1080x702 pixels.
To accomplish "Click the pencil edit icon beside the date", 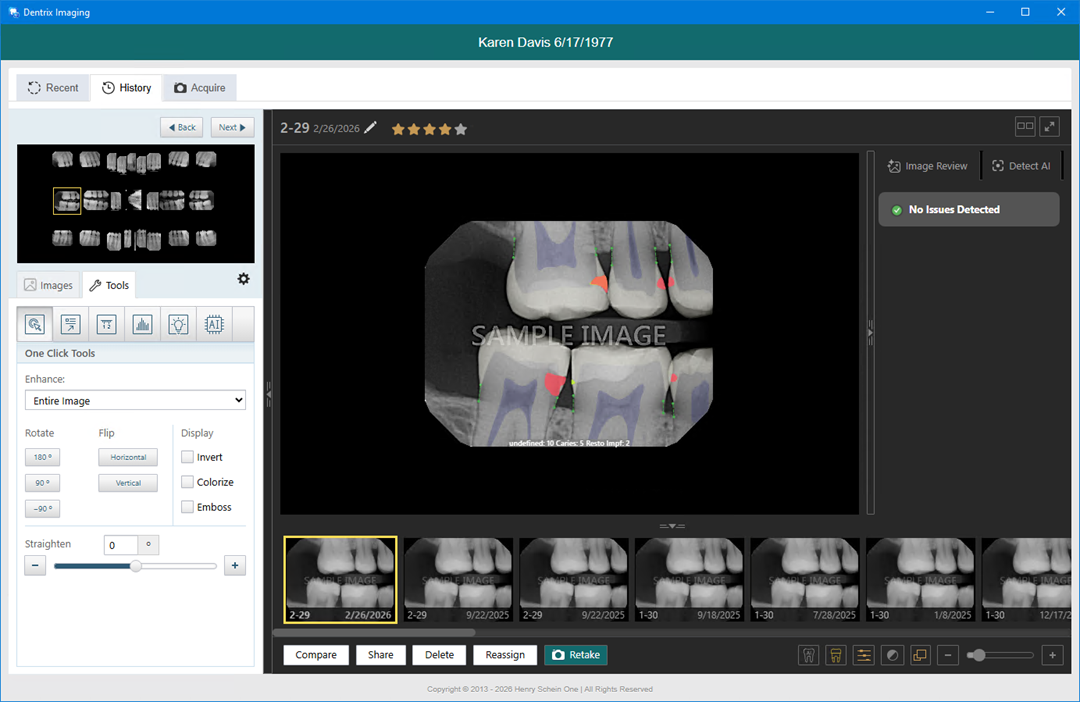I will point(371,127).
